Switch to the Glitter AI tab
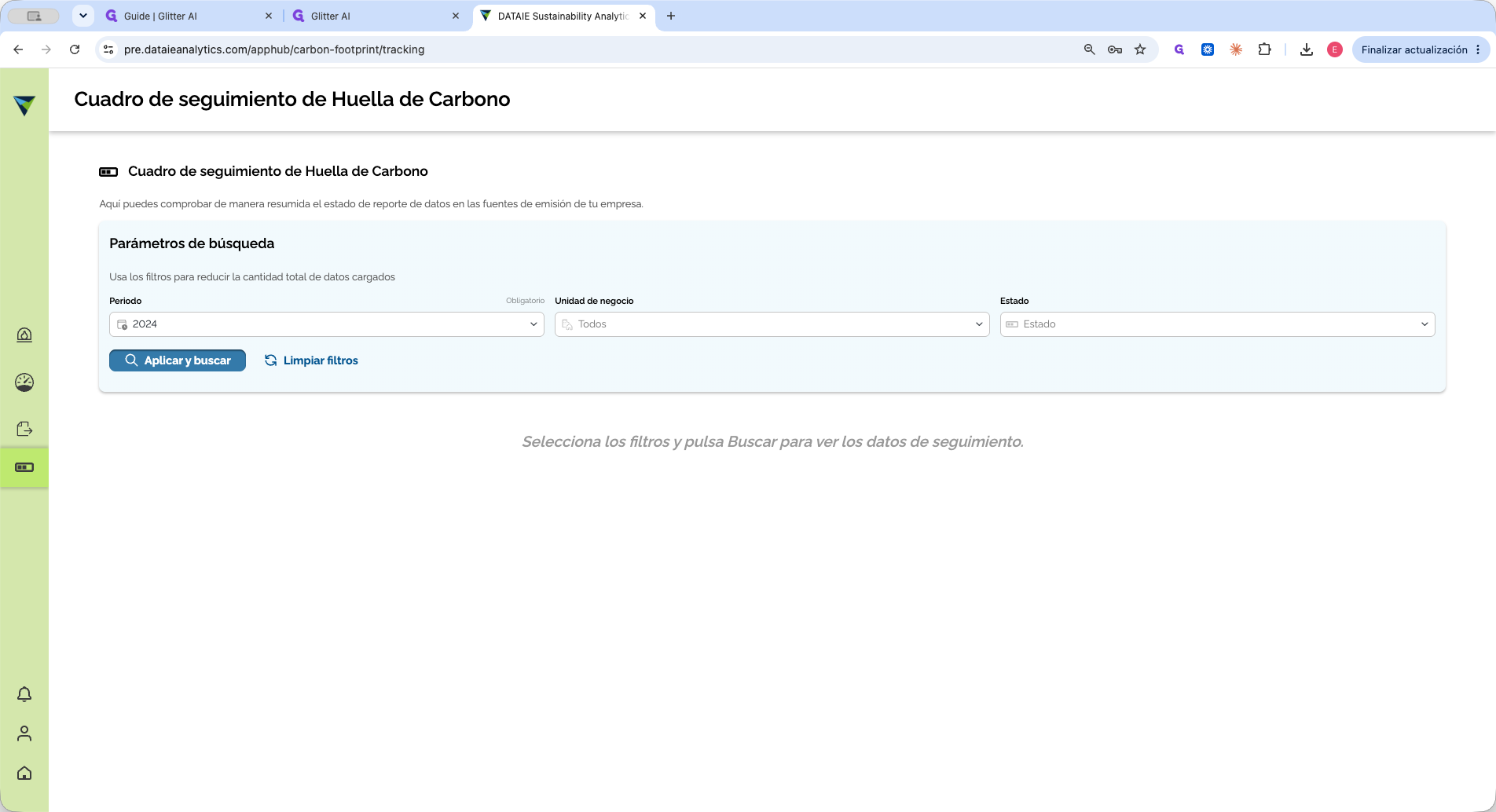Screen dimensions: 1496x812 [x=376, y=16]
